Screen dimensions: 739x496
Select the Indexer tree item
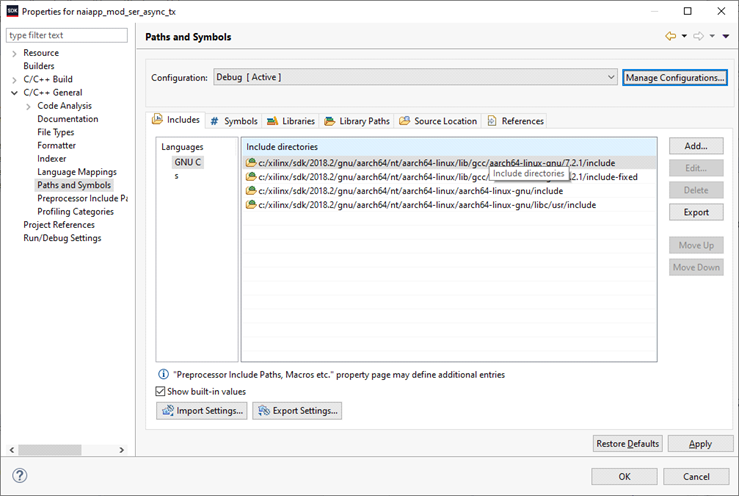click(52, 158)
